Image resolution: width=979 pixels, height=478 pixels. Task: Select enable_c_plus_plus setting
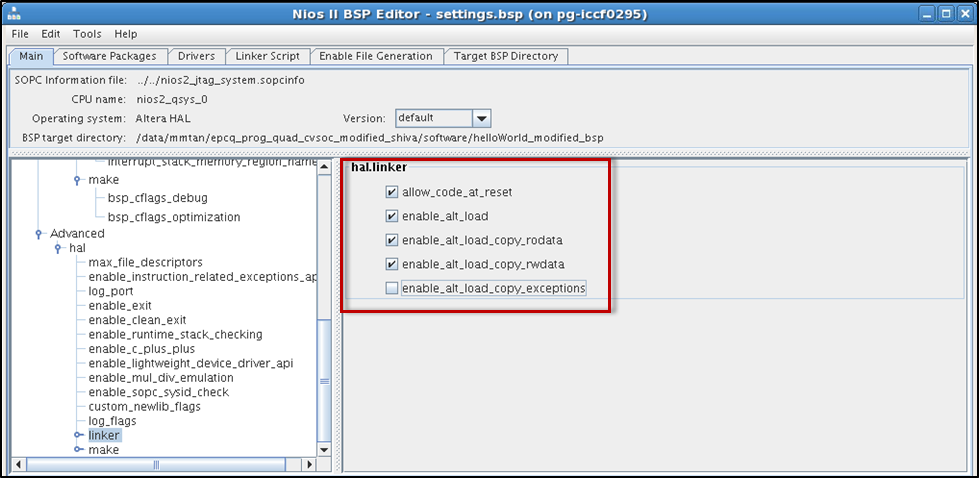click(142, 349)
